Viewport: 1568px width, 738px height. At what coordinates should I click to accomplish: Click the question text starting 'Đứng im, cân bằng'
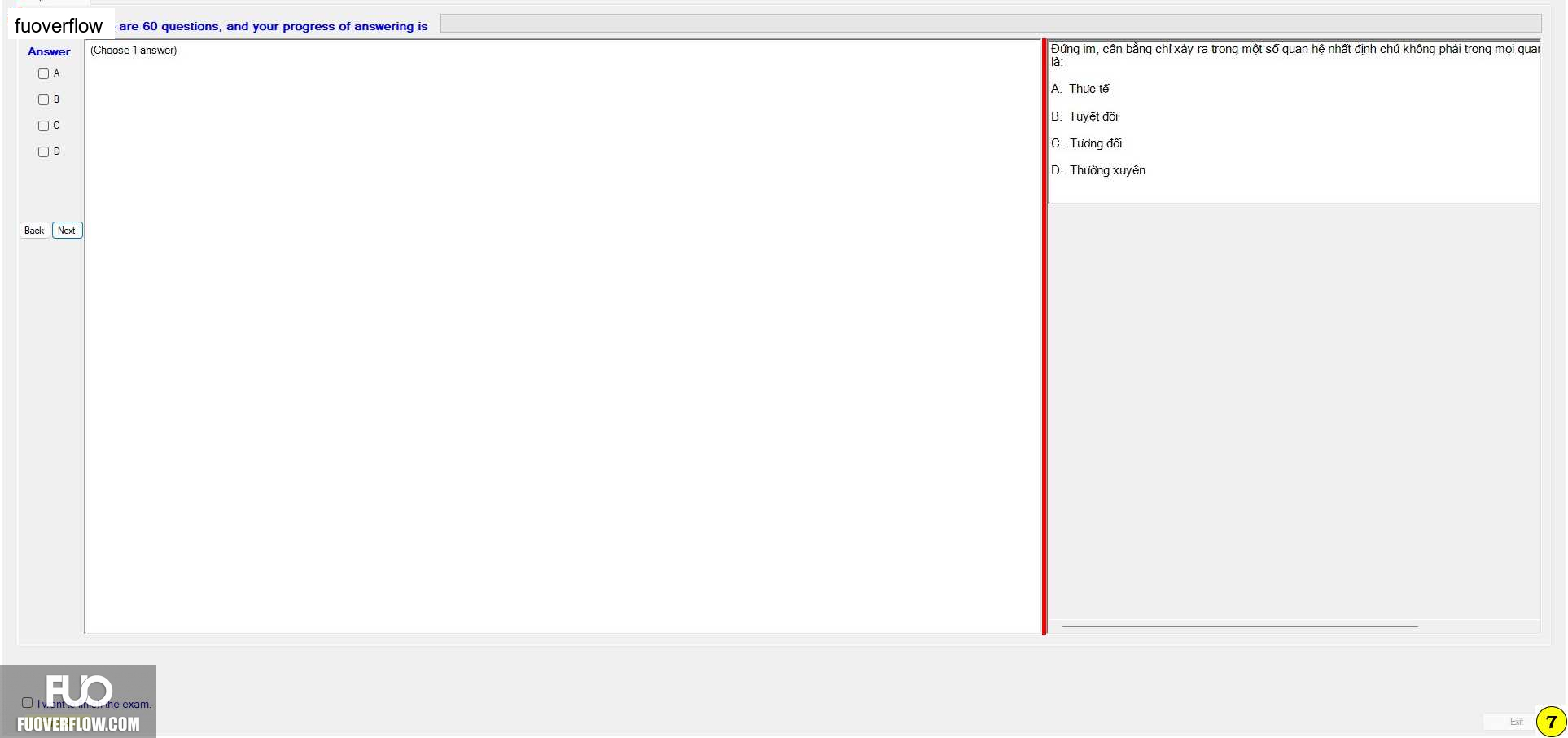(1295, 55)
